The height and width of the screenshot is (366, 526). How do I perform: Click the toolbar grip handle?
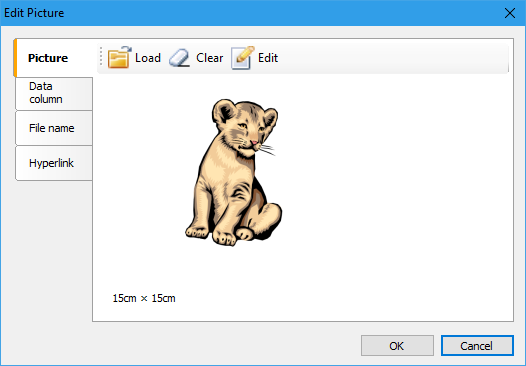point(101,56)
